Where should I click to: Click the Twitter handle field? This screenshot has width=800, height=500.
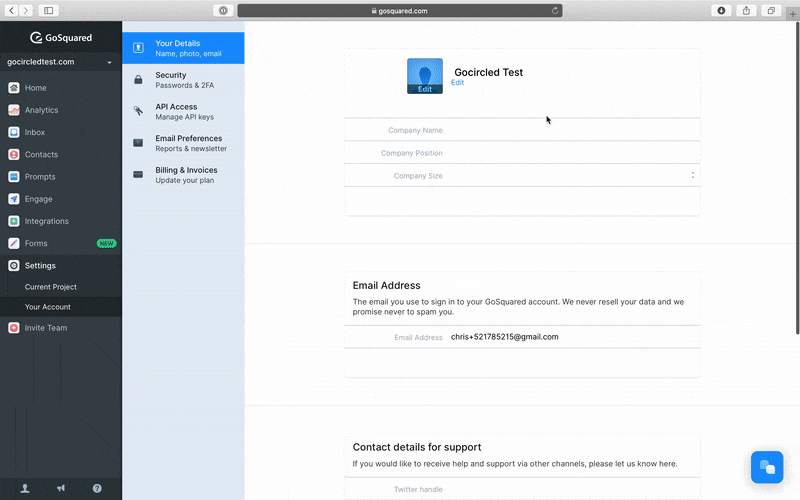coord(522,489)
